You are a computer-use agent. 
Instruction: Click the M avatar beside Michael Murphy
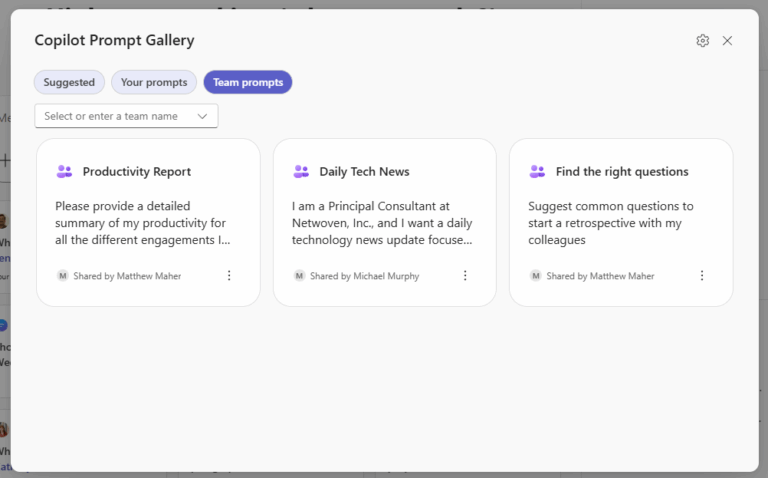coord(299,276)
